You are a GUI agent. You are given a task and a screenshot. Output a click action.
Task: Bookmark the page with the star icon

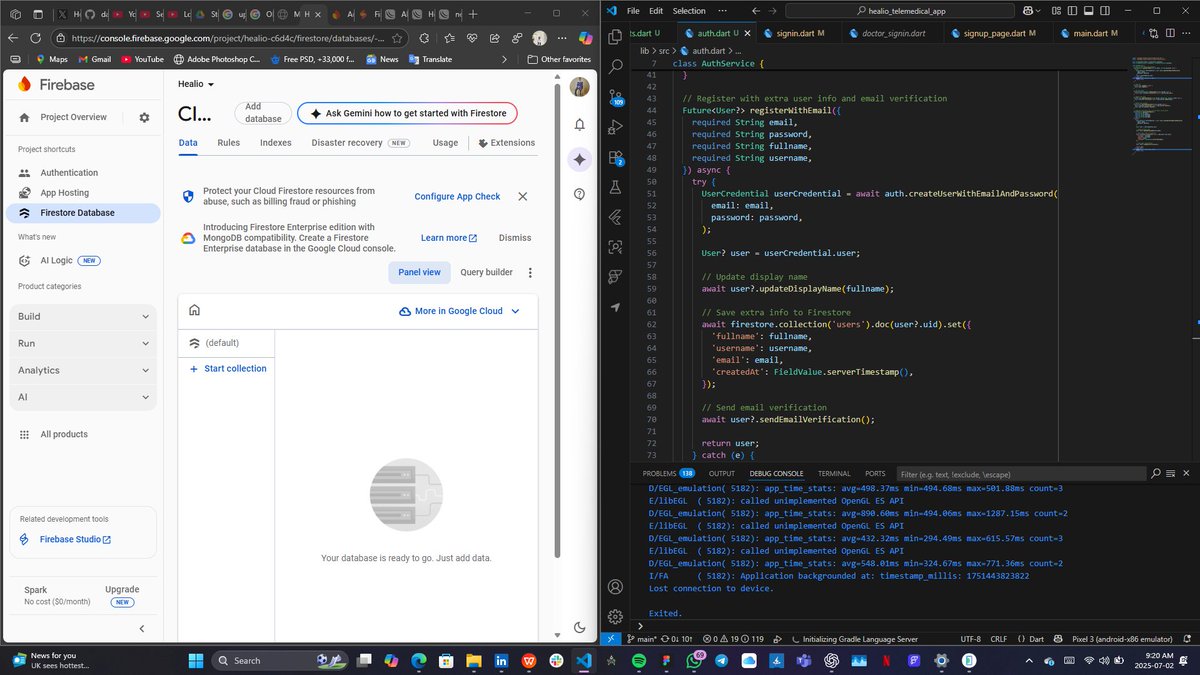pyautogui.click(x=398, y=38)
